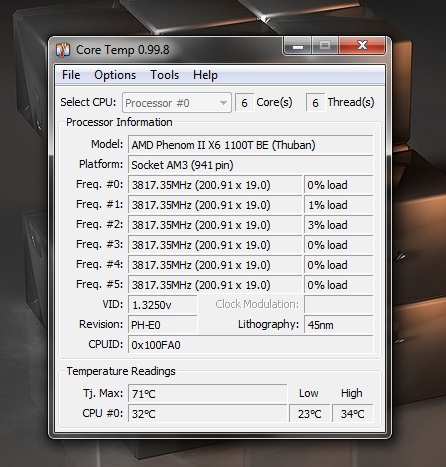Image resolution: width=446 pixels, height=467 pixels.
Task: Close the Core Temp window
Action: [x=362, y=46]
